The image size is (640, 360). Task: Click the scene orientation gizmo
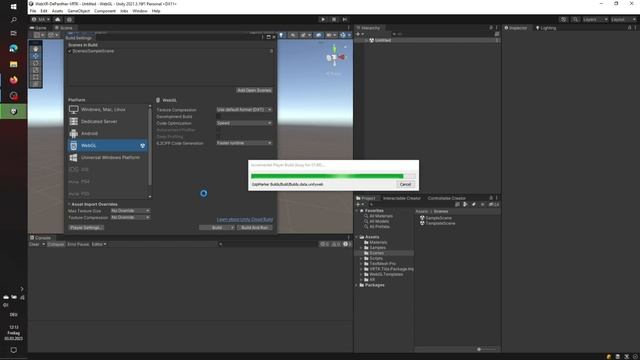pos(335,58)
